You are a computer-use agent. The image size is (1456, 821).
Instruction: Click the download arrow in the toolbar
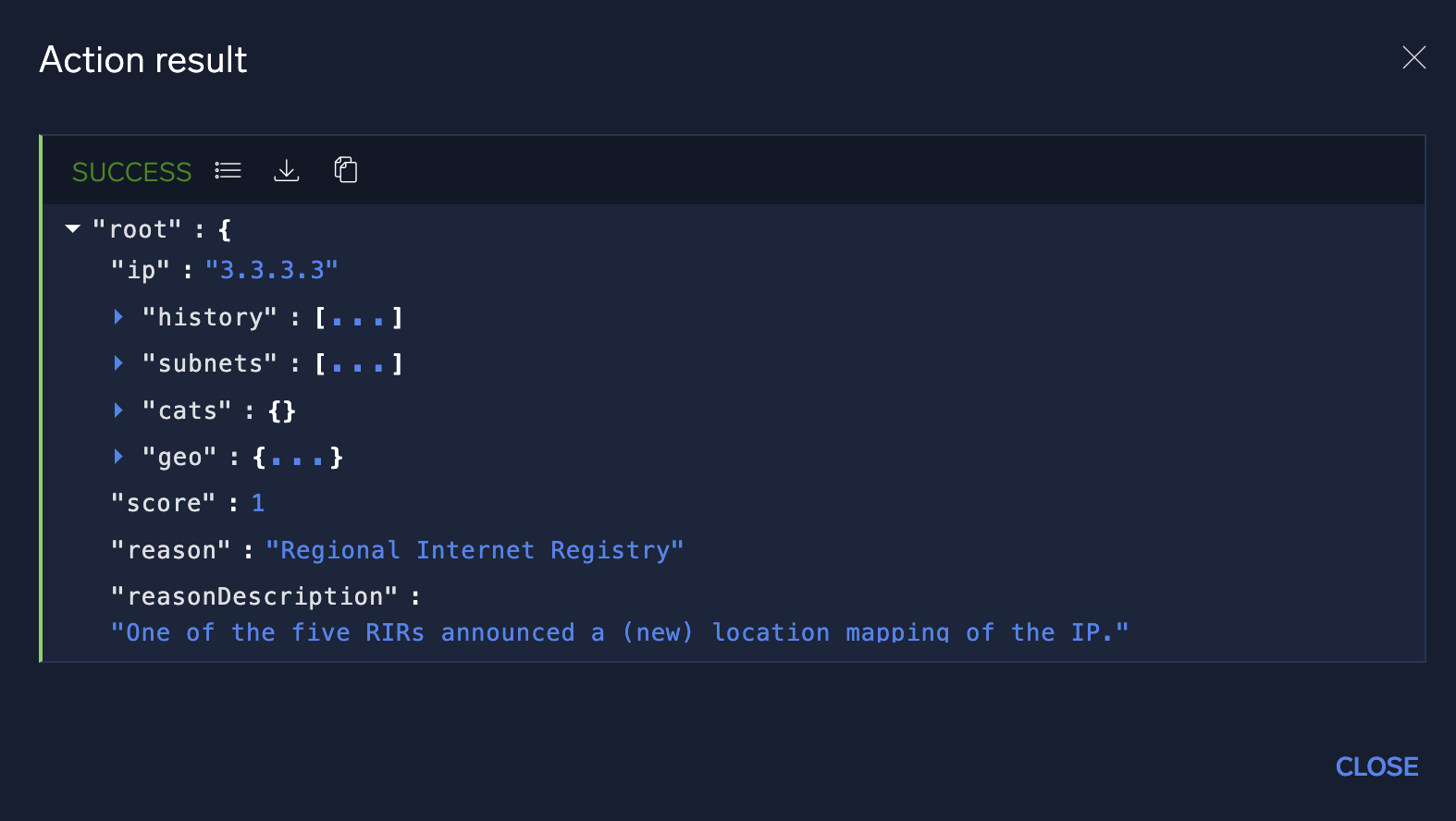[x=287, y=170]
